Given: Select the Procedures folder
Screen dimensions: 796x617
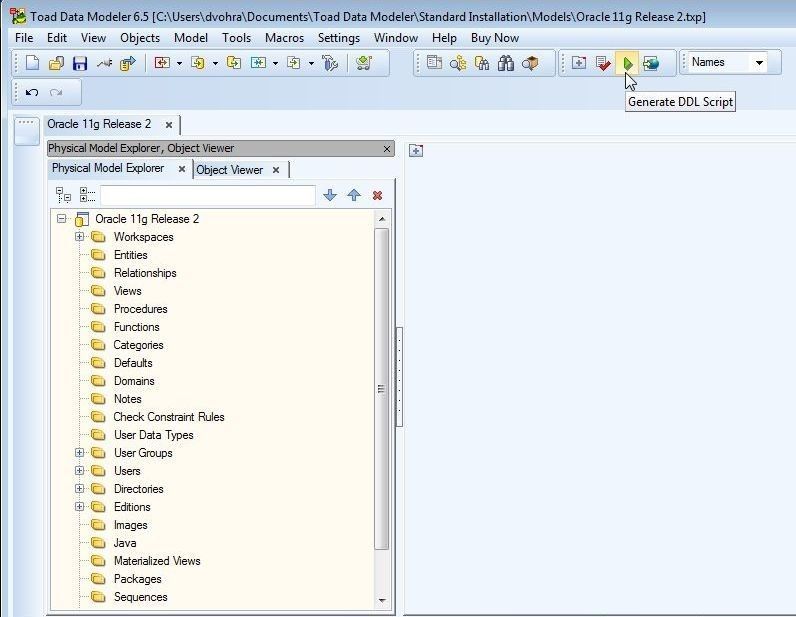Looking at the screenshot, I should tap(141, 309).
